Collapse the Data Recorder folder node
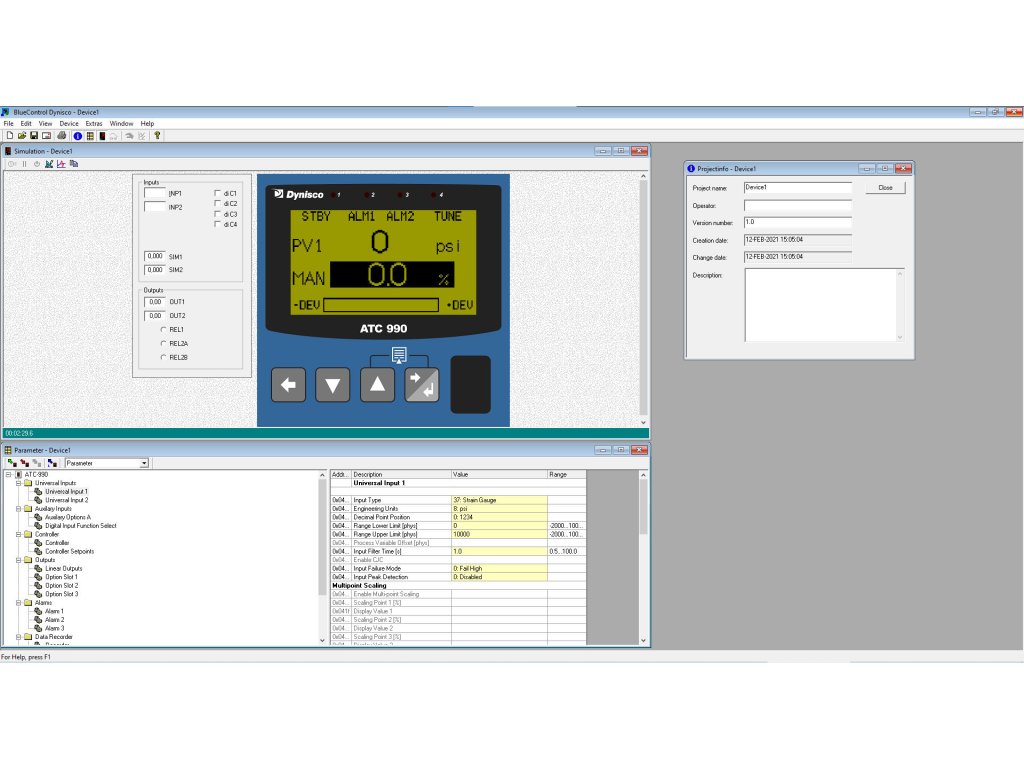This screenshot has height=768, width=1024. [x=18, y=637]
